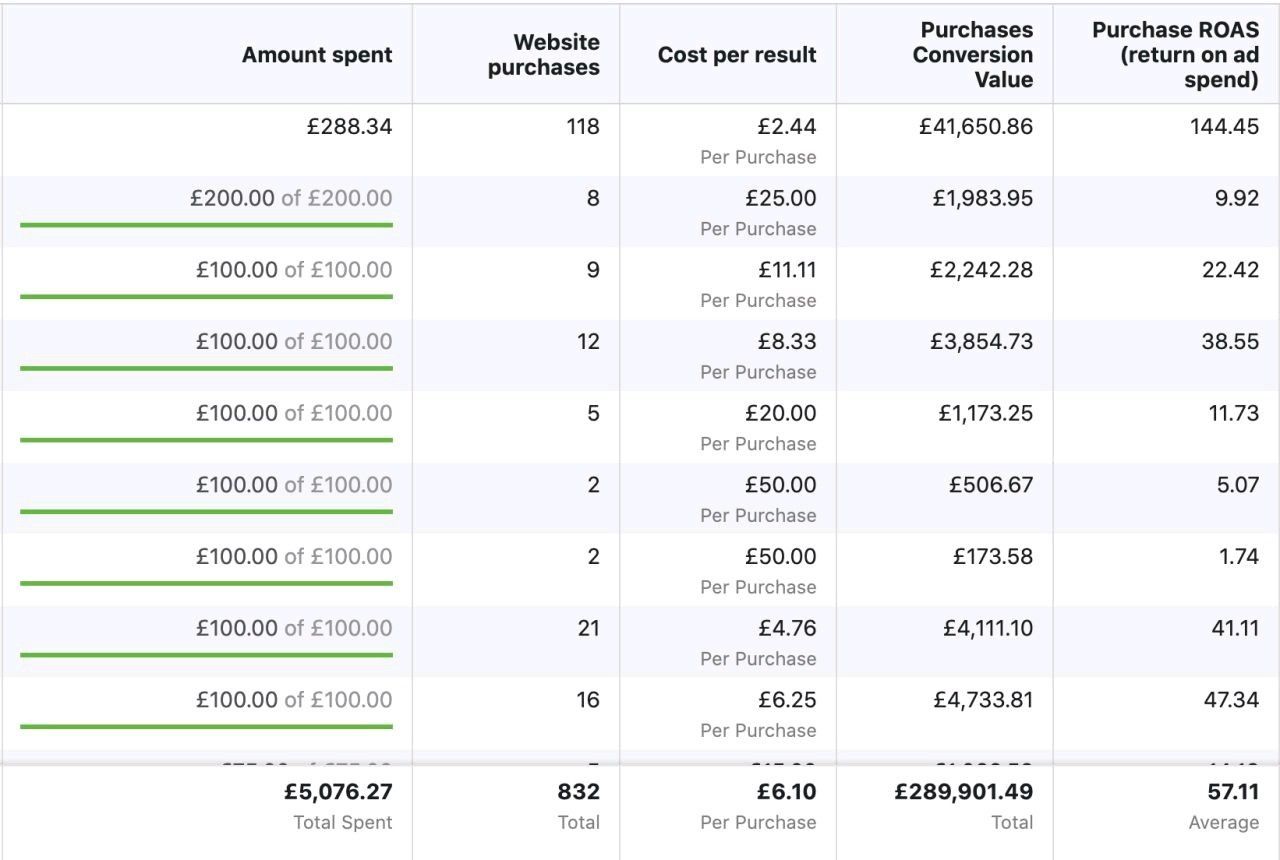The height and width of the screenshot is (860, 1280).
Task: Select the 57.11 average ROAS summary
Action: point(1233,792)
